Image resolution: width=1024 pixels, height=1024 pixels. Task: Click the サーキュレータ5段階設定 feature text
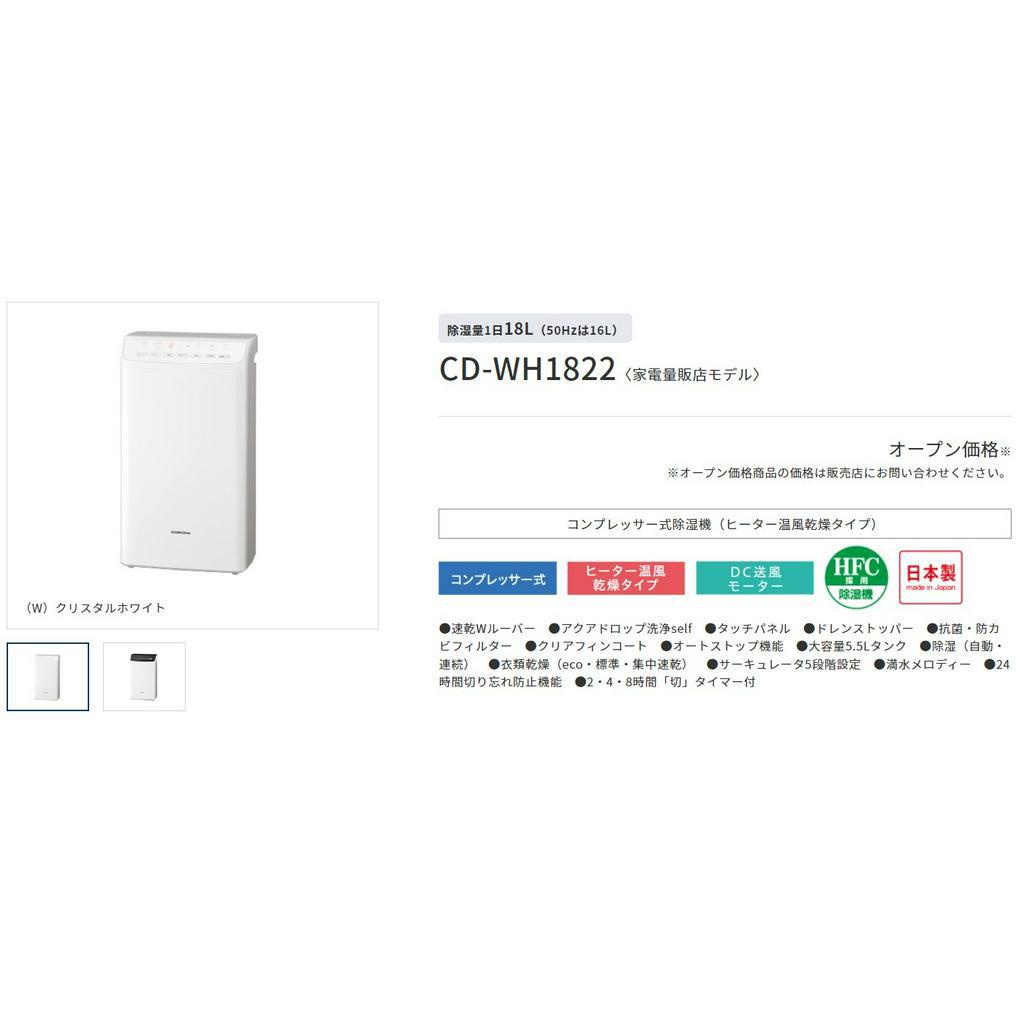pos(784,665)
